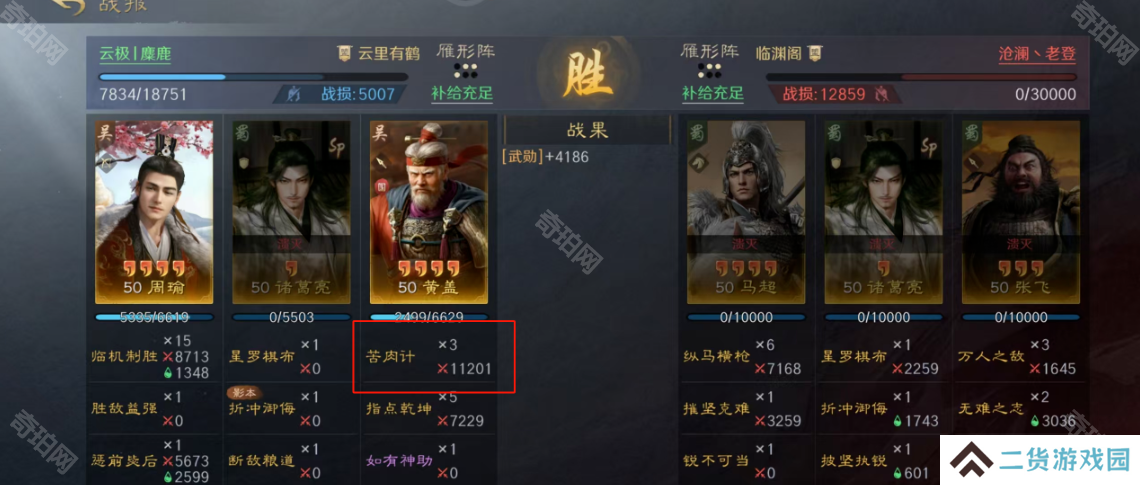Click the right 补给充足 supply status
This screenshot has width=1140, height=485.
[x=712, y=93]
